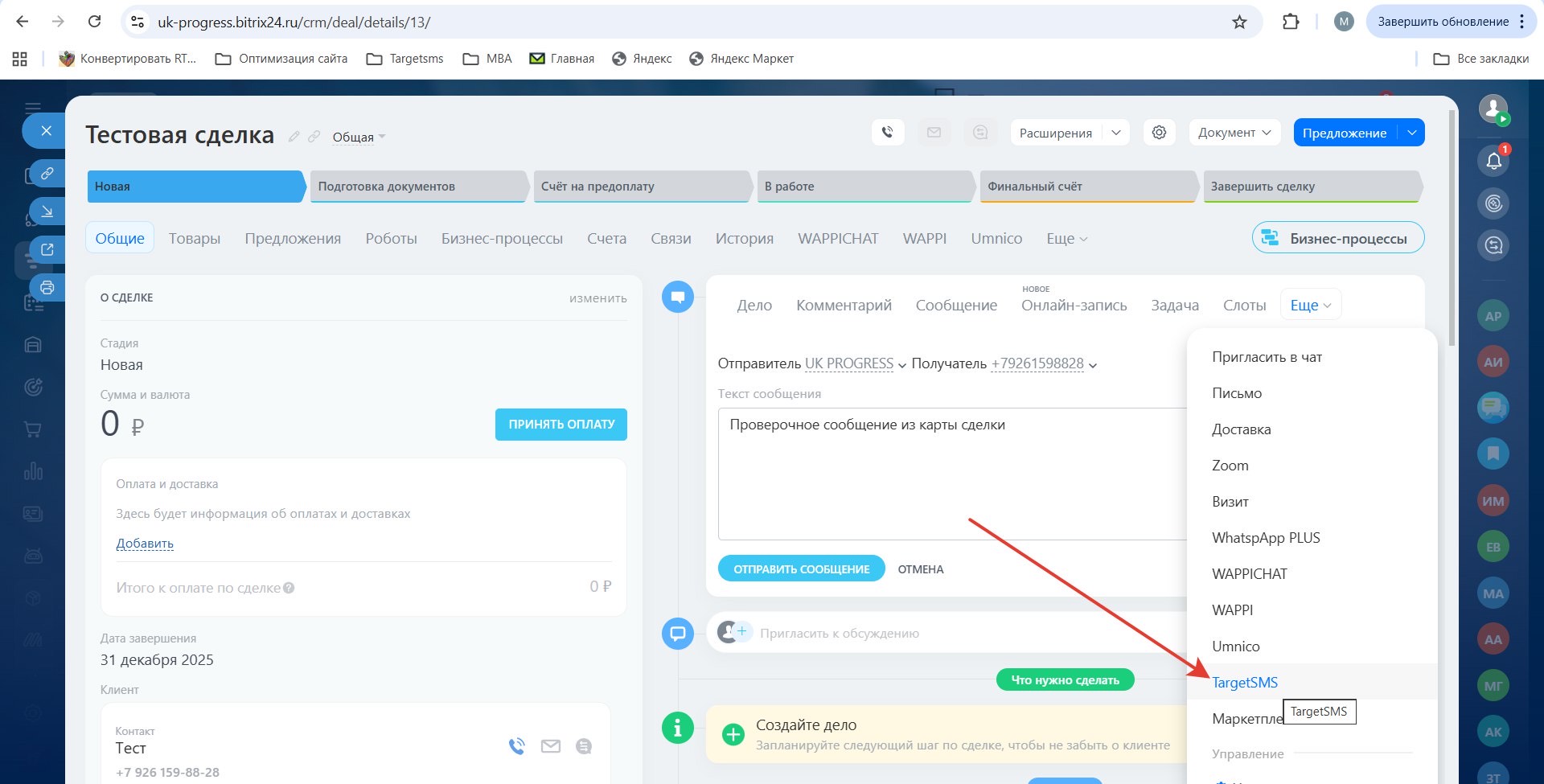Screen dimensions: 1544x784
Task: Click the open-in-new-window side button
Action: pyautogui.click(x=47, y=249)
